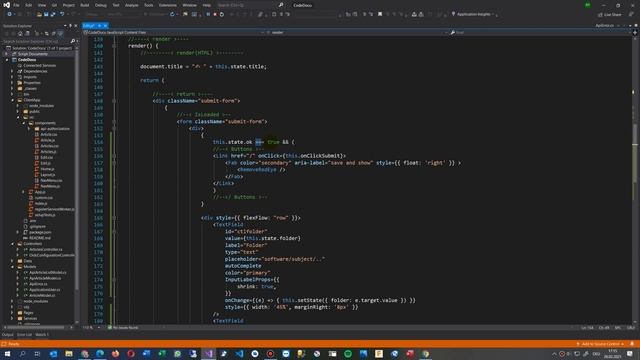Collapse the Models folder
This screenshot has height=360, width=640.
(x=12, y=267)
